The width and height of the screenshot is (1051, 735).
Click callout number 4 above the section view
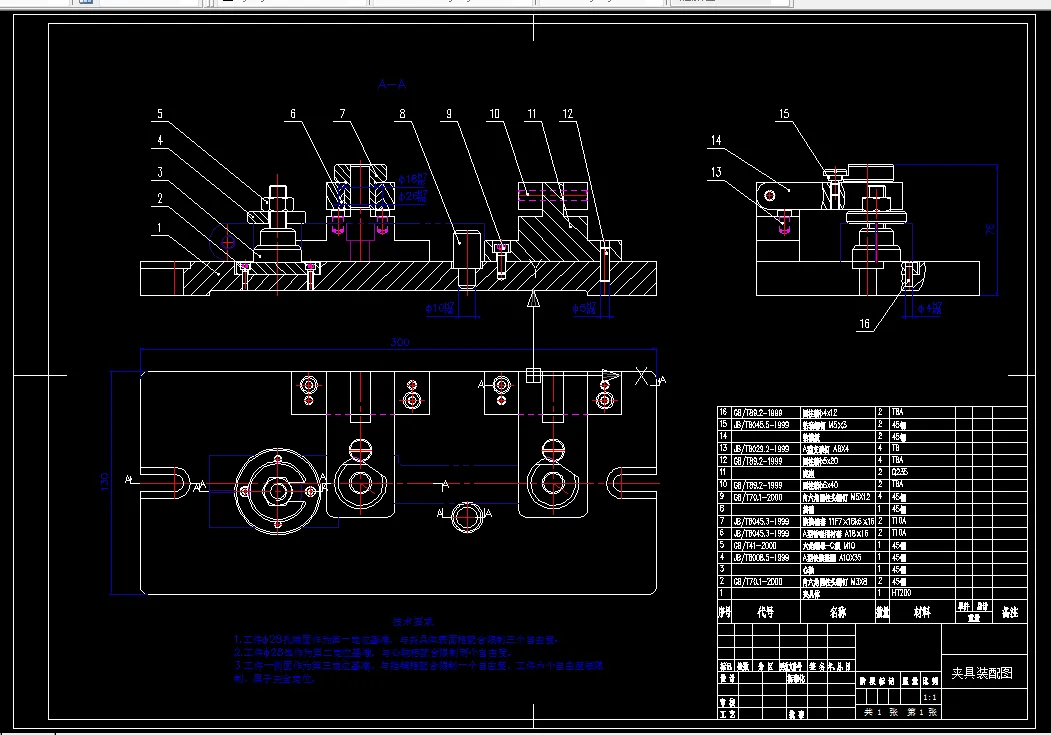(160, 140)
